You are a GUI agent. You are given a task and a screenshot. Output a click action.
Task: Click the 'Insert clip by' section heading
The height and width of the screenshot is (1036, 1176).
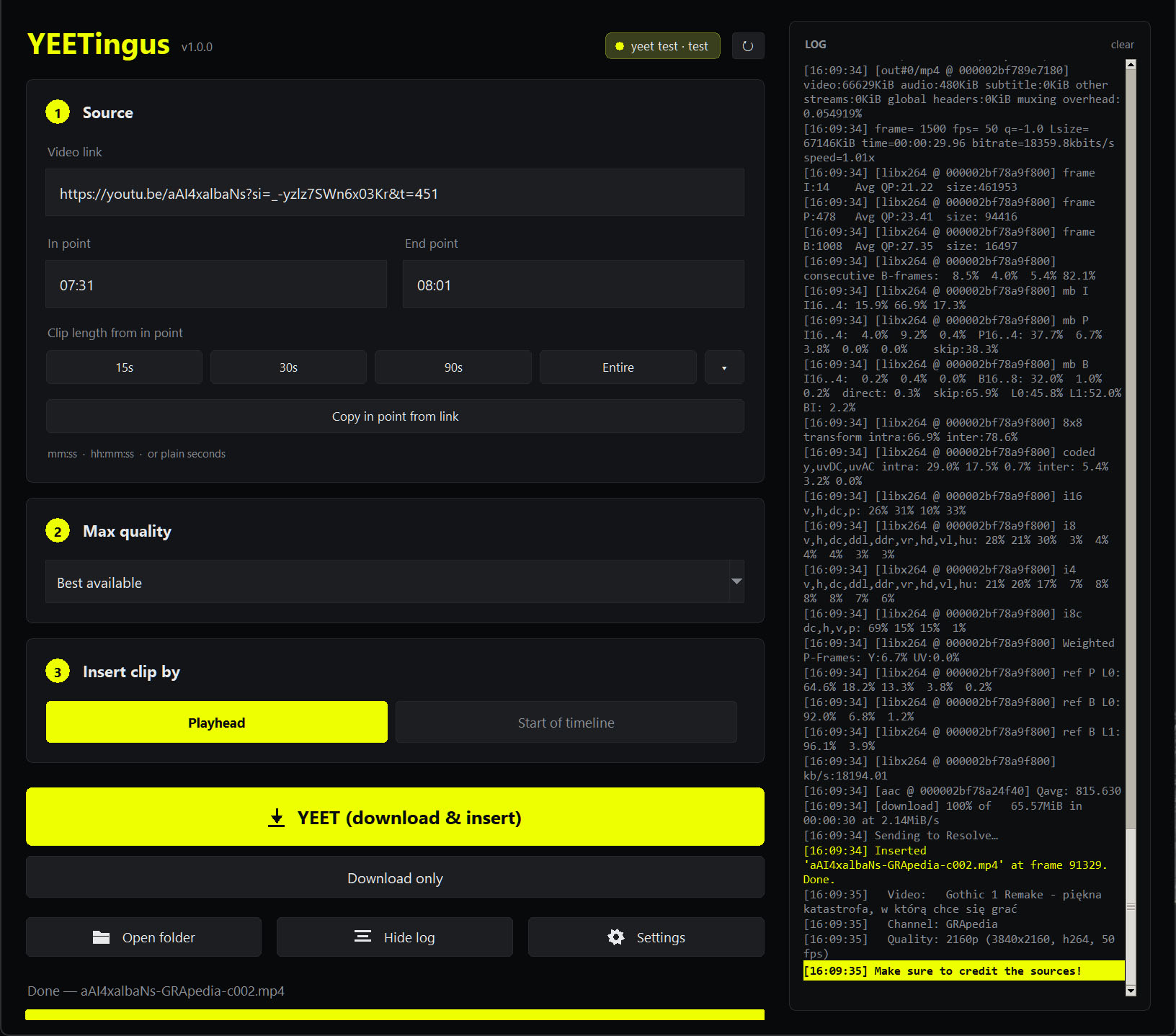(131, 671)
